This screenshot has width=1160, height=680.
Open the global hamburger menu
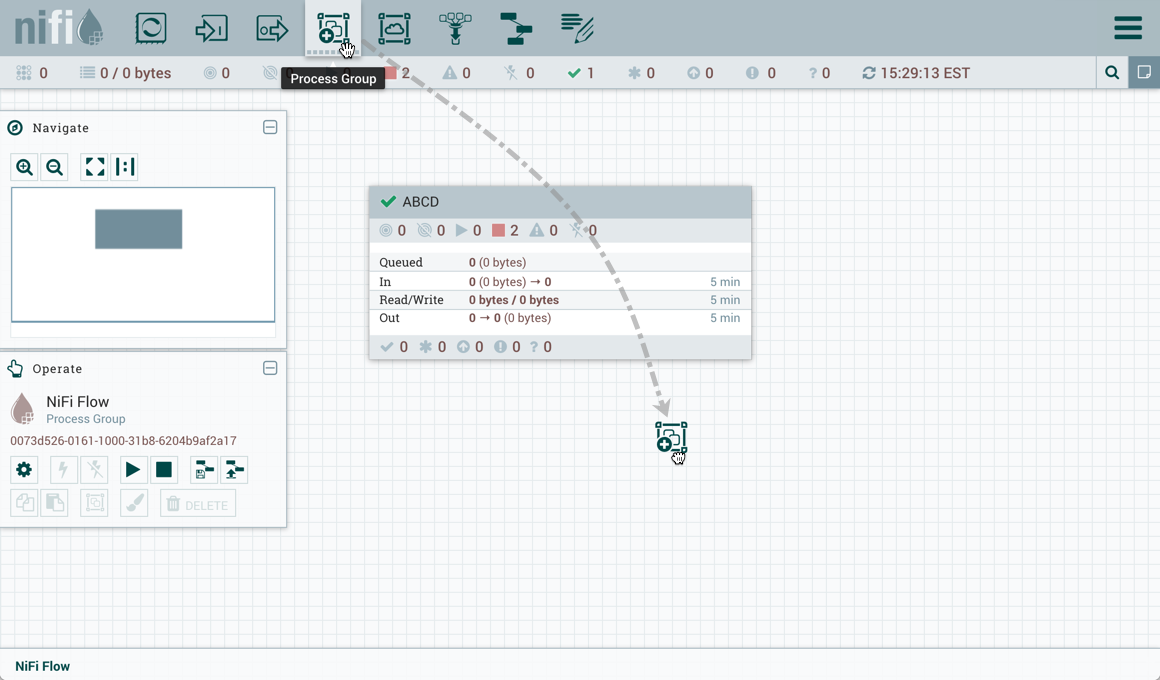(1128, 28)
